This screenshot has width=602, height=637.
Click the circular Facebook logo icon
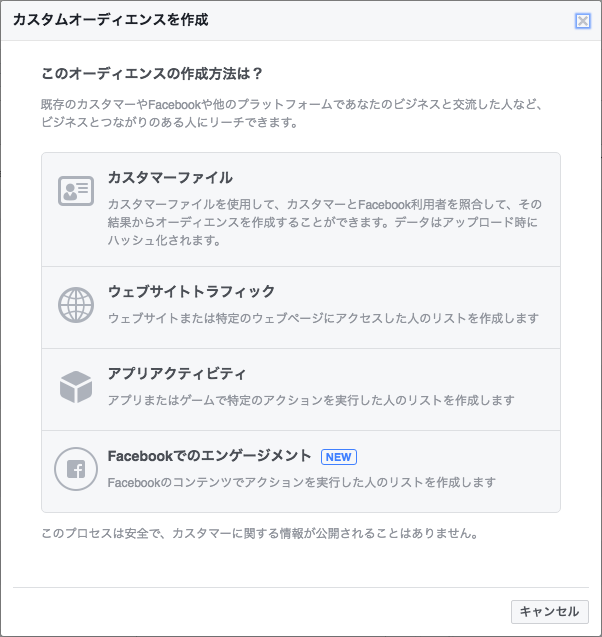[76, 469]
